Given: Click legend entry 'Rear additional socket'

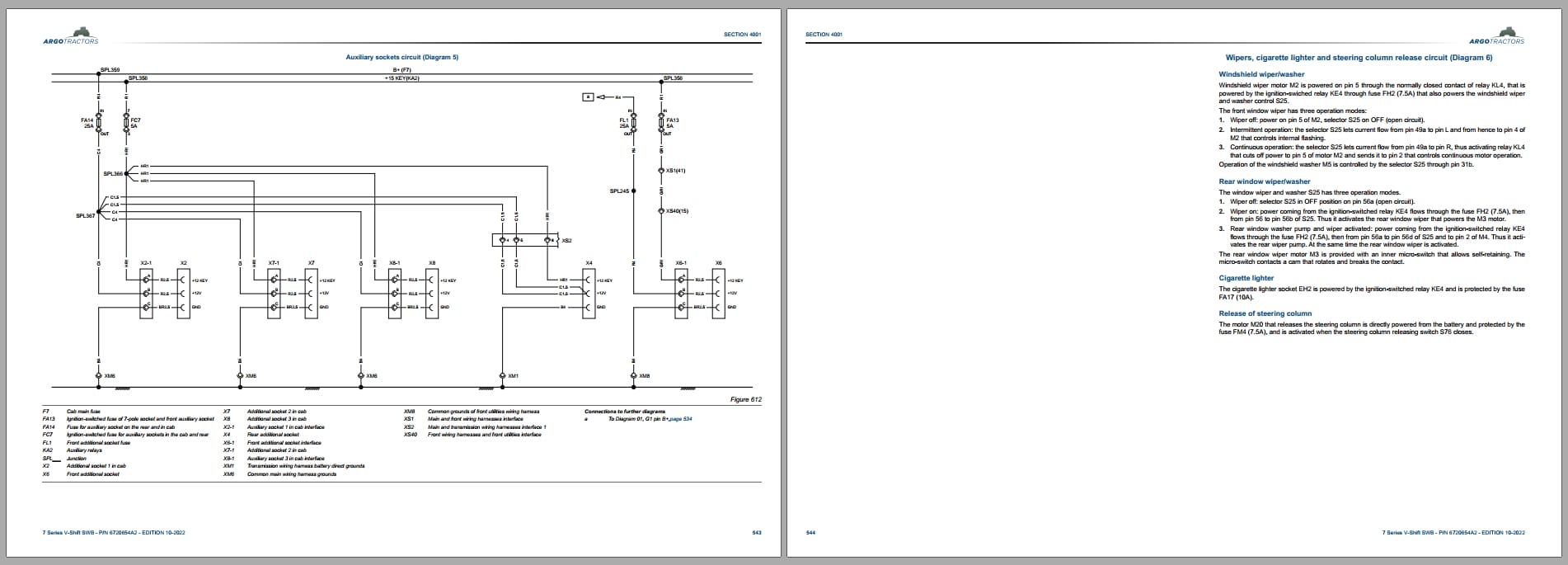Looking at the screenshot, I should tap(272, 435).
